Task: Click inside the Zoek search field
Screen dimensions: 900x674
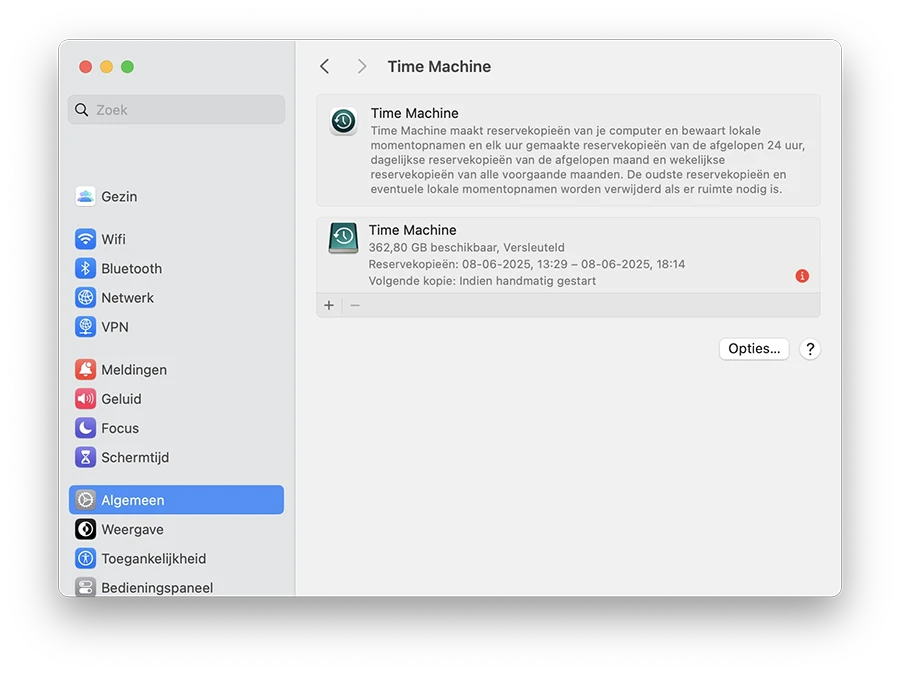Action: [176, 110]
